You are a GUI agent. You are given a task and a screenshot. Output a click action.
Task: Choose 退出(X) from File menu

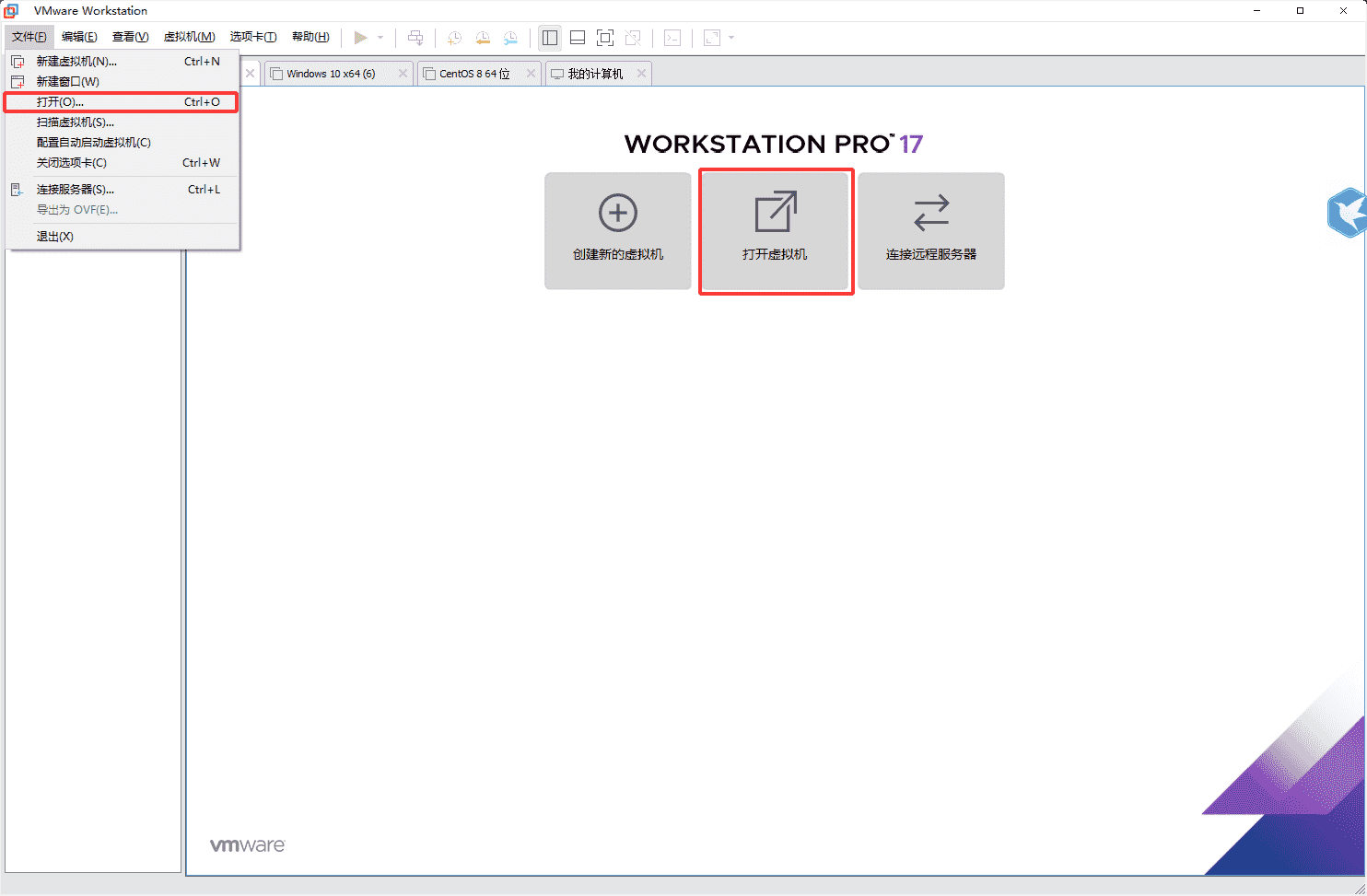tap(122, 237)
